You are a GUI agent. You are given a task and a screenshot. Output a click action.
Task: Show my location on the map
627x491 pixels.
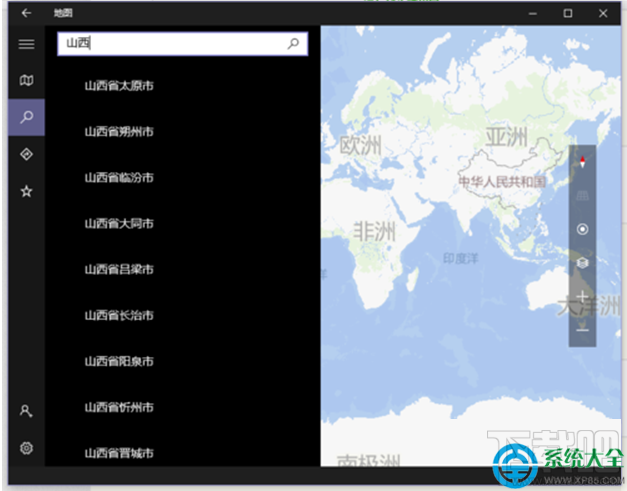(x=583, y=230)
